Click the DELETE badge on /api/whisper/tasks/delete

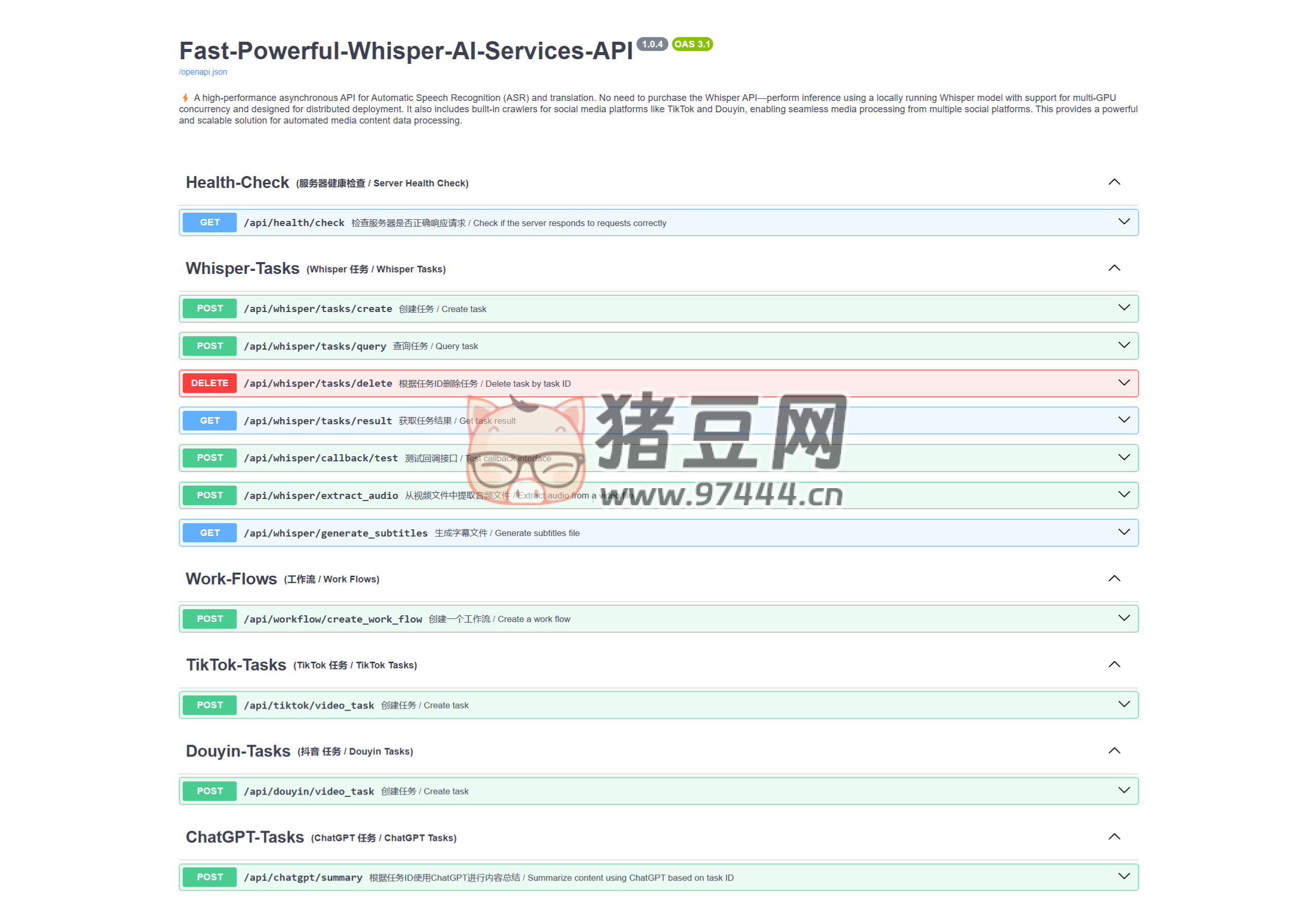(x=209, y=383)
